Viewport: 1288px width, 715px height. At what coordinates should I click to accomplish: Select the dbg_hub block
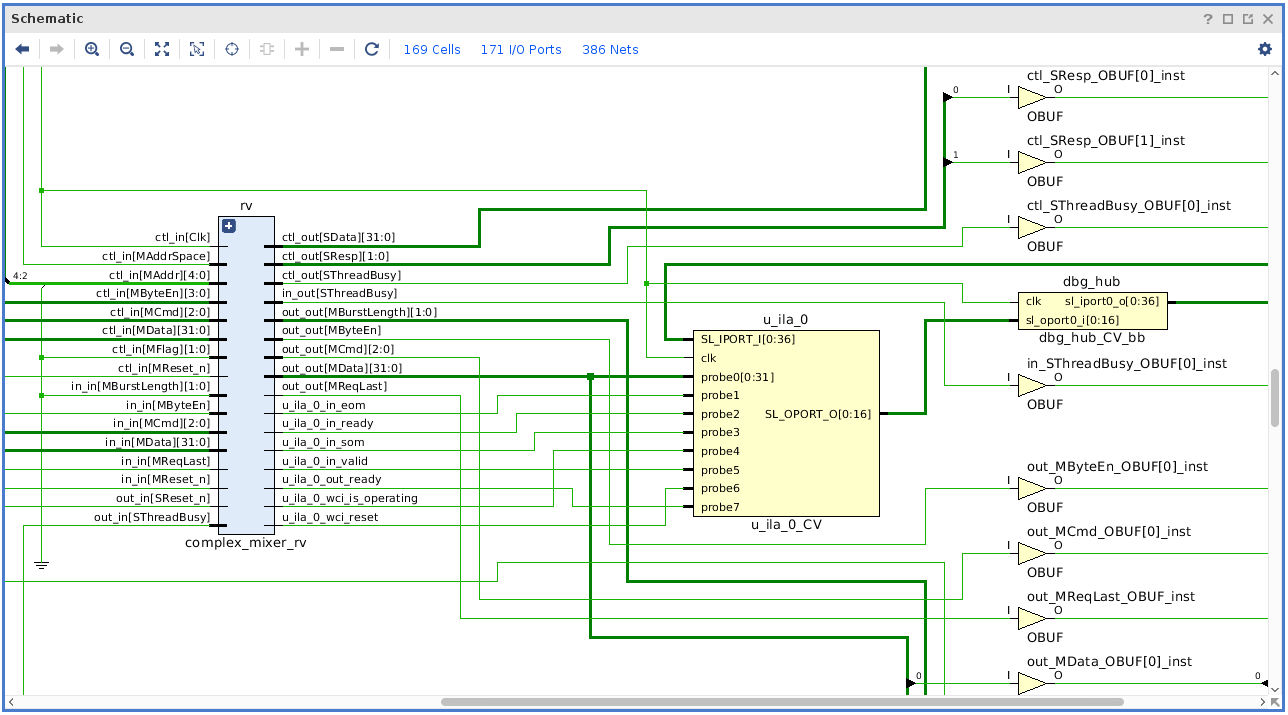pos(1092,311)
